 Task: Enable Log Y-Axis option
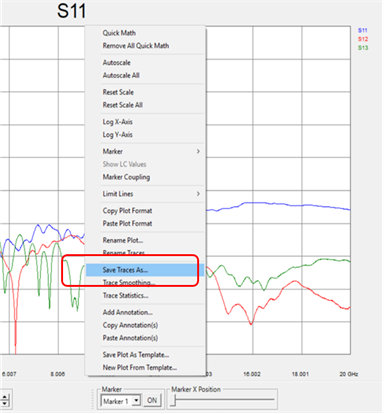point(145,135)
